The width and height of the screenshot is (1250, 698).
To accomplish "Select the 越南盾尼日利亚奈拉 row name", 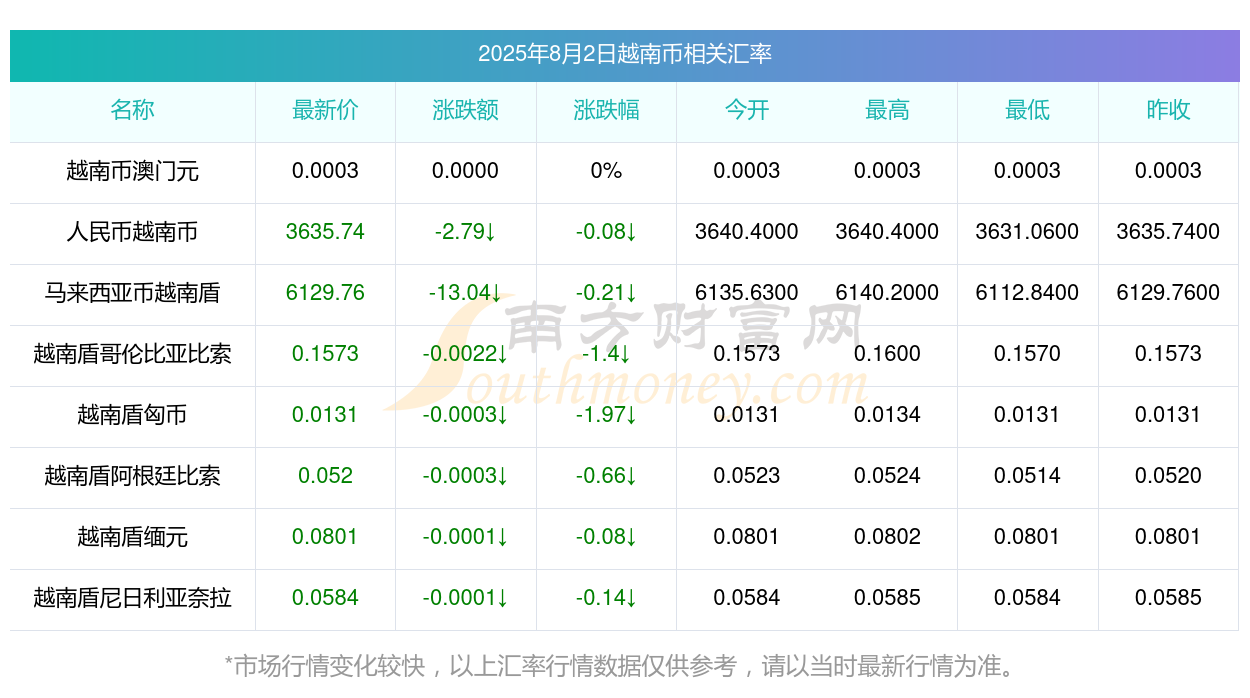I will pos(132,598).
